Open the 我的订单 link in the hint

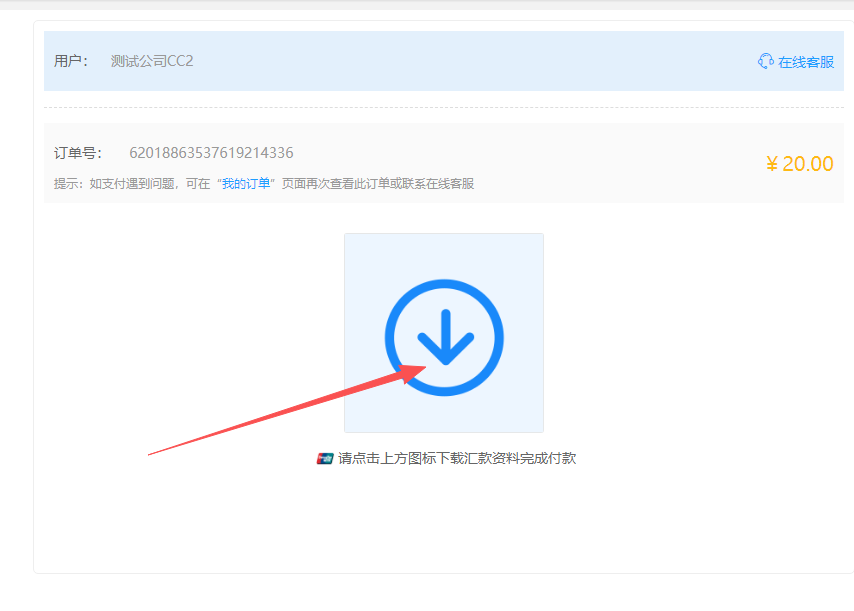(246, 184)
